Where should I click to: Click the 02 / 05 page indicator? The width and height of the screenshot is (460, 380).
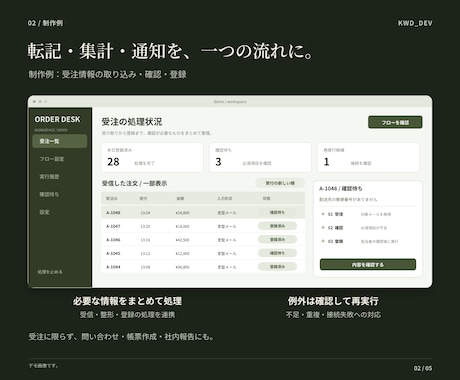tap(423, 368)
